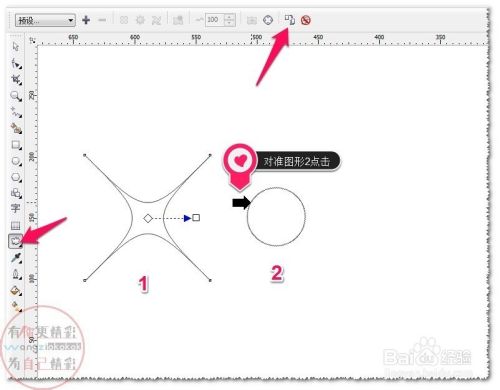This screenshot has height=390, width=500.
Task: Click the circle object labeled 2
Action: coord(276,217)
